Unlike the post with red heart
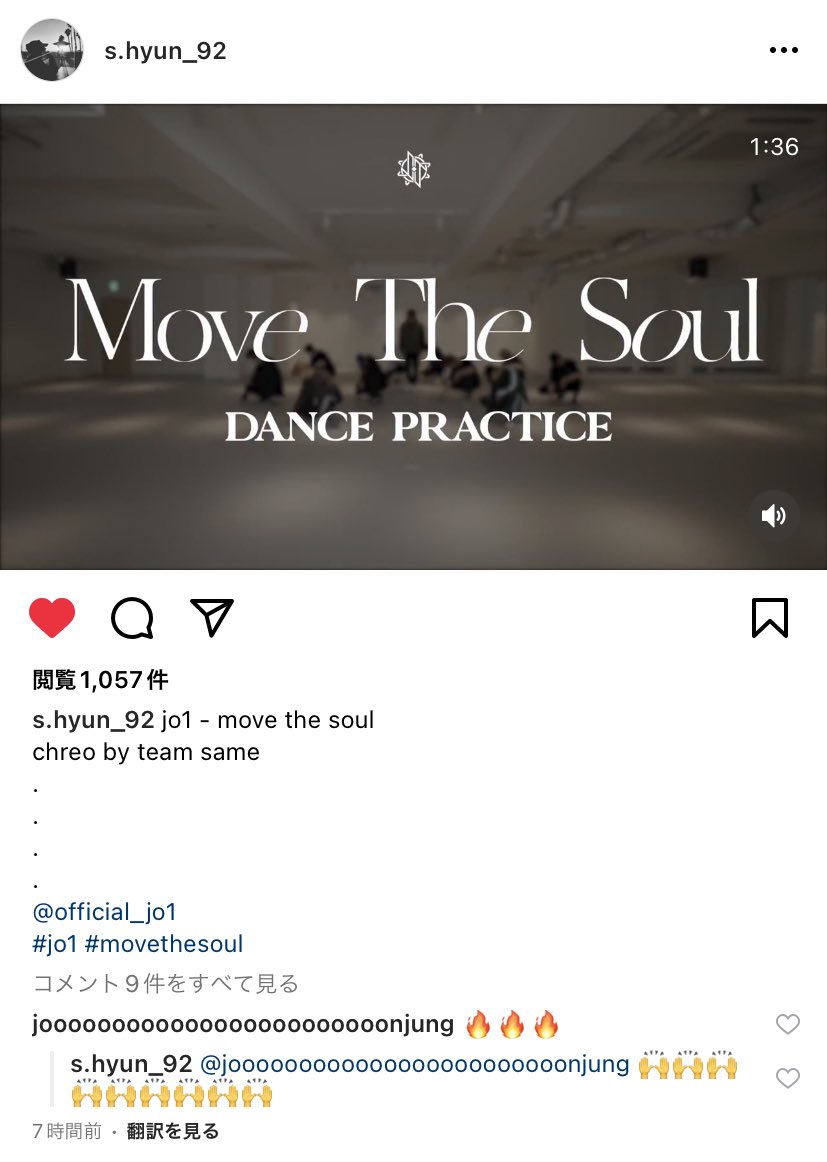This screenshot has height=1162, width=827. [52, 617]
